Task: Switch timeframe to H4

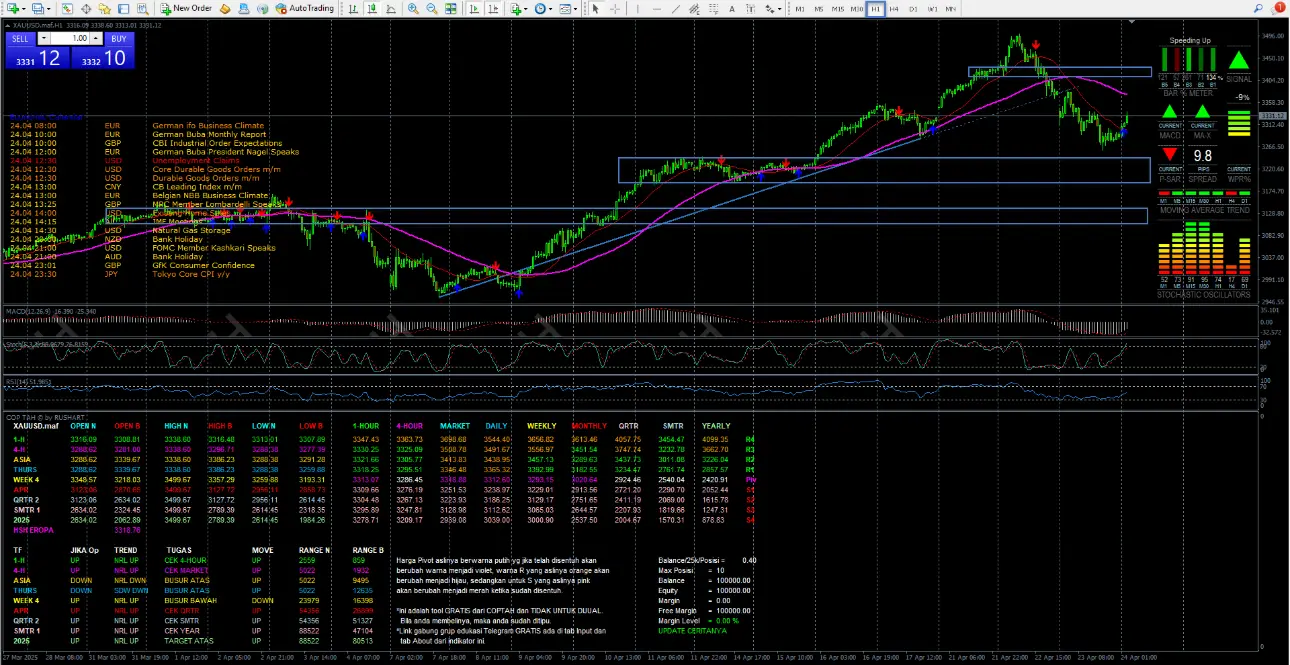Action: 894,8
